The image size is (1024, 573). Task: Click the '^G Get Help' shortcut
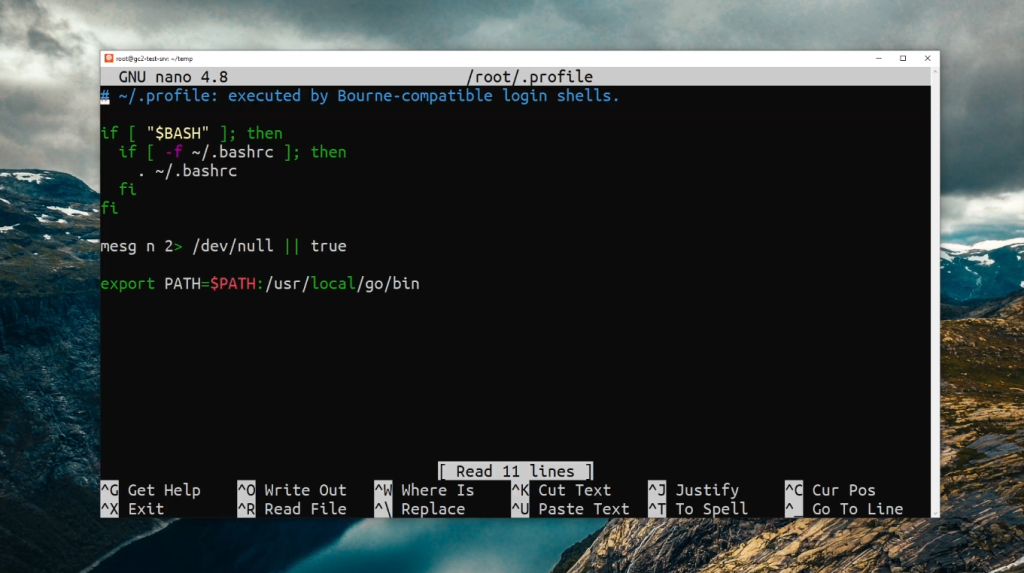pyautogui.click(x=151, y=490)
